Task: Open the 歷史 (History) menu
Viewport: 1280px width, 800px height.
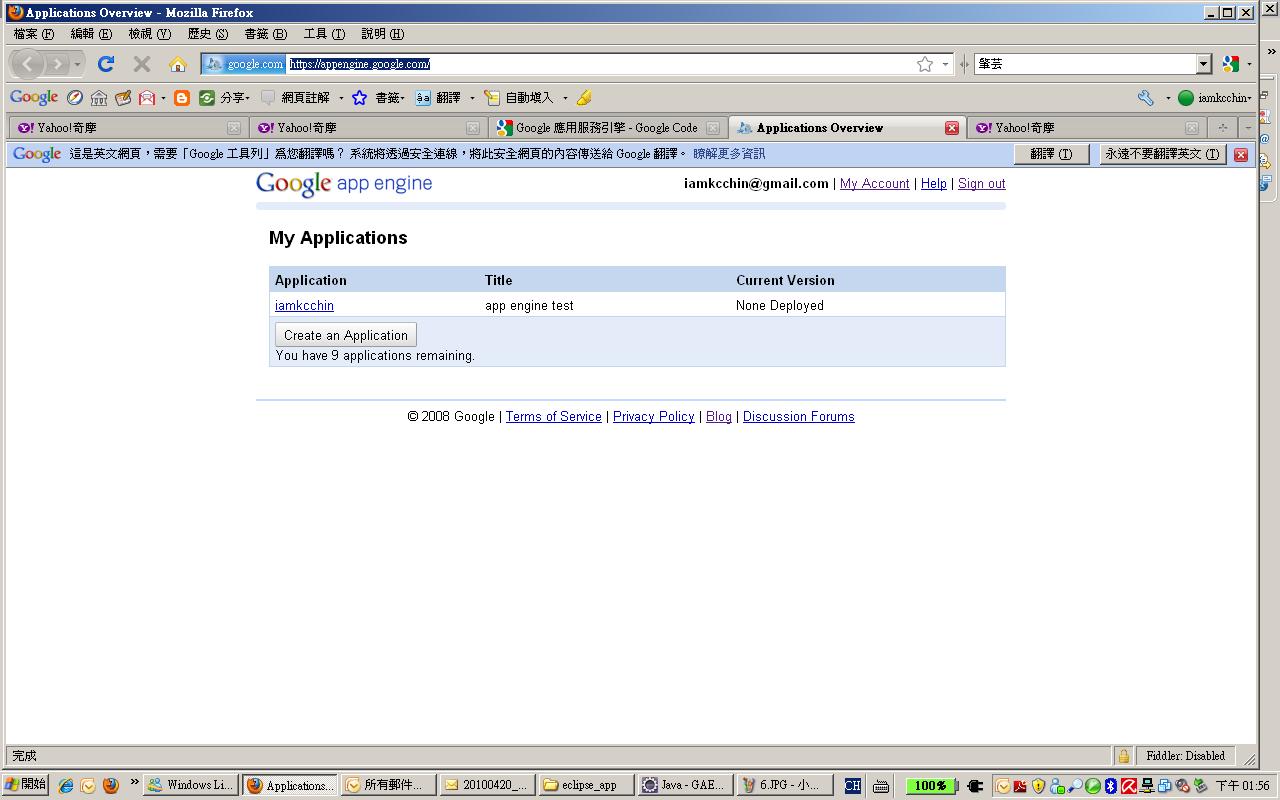Action: point(207,34)
